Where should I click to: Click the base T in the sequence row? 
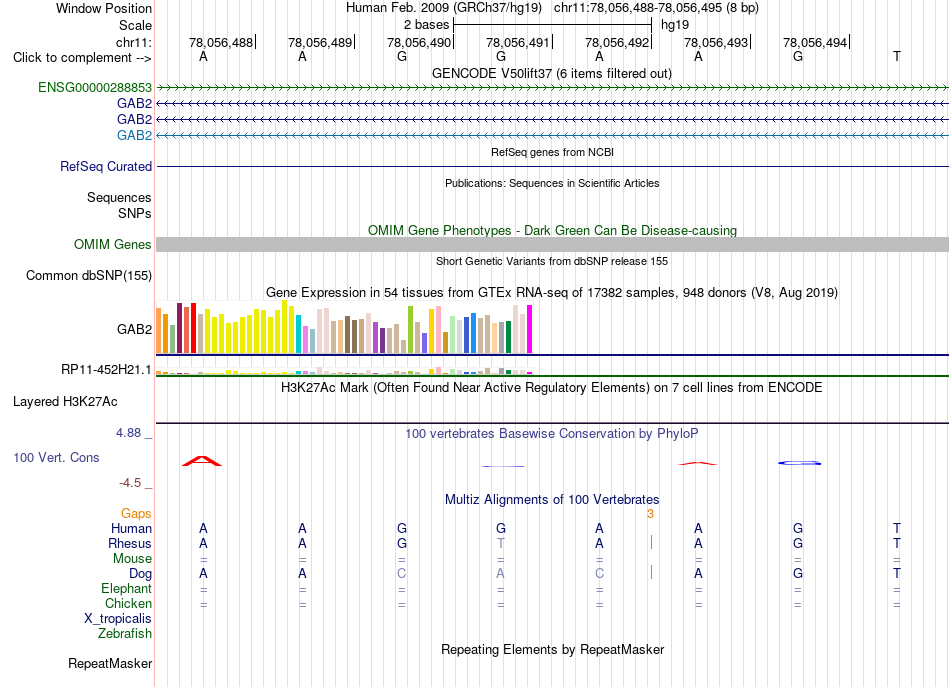click(x=897, y=56)
